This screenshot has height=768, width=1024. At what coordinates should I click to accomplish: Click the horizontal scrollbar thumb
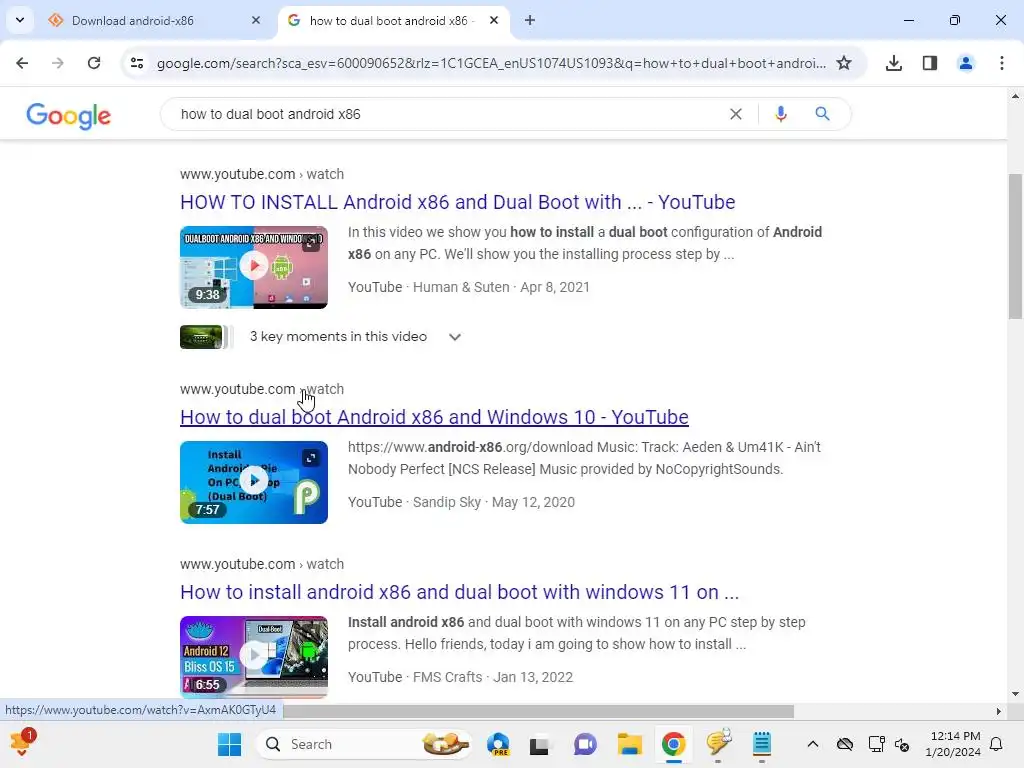coord(538,711)
